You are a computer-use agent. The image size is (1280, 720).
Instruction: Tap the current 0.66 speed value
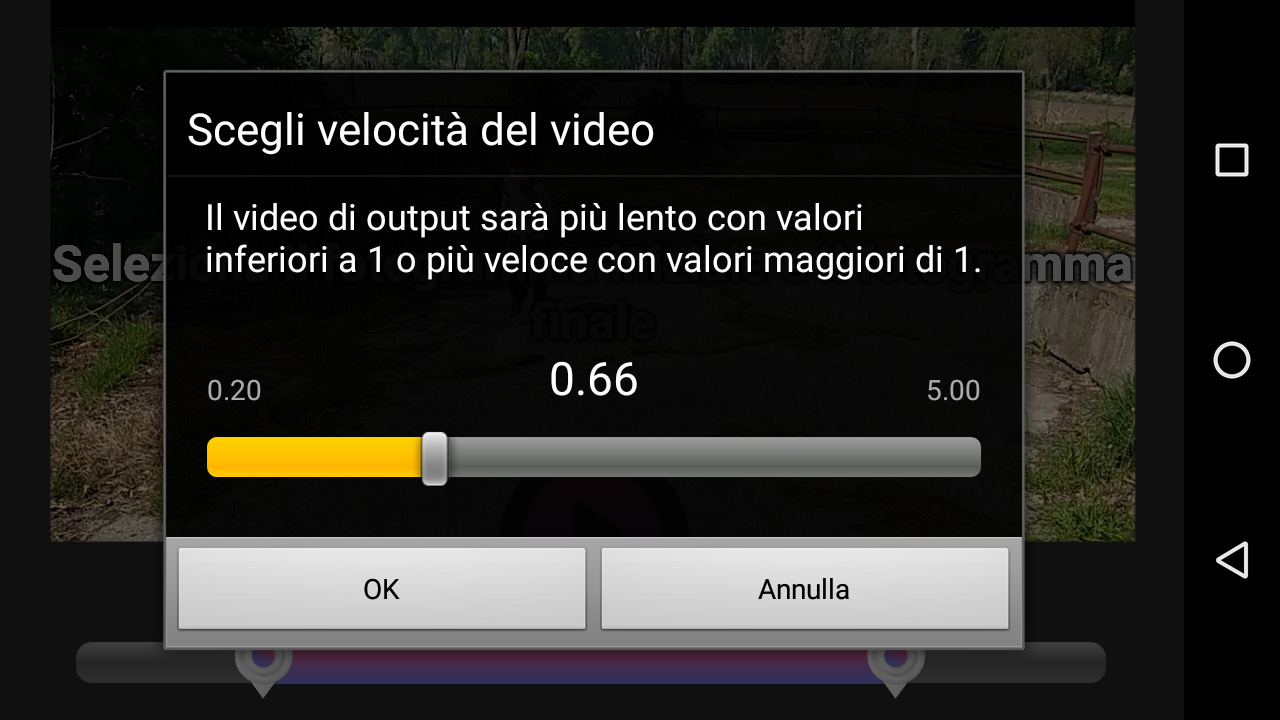[x=594, y=380]
